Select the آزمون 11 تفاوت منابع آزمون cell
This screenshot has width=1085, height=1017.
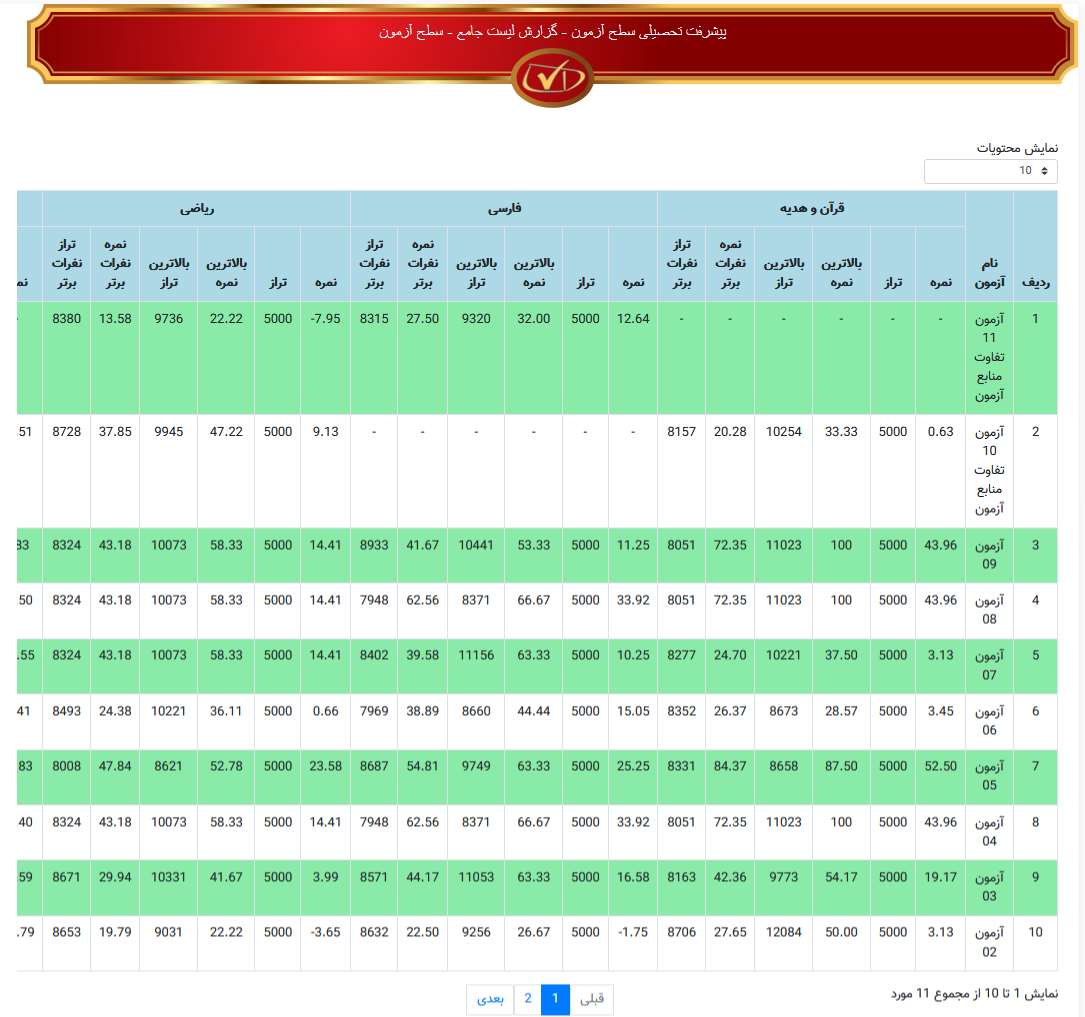coord(990,358)
